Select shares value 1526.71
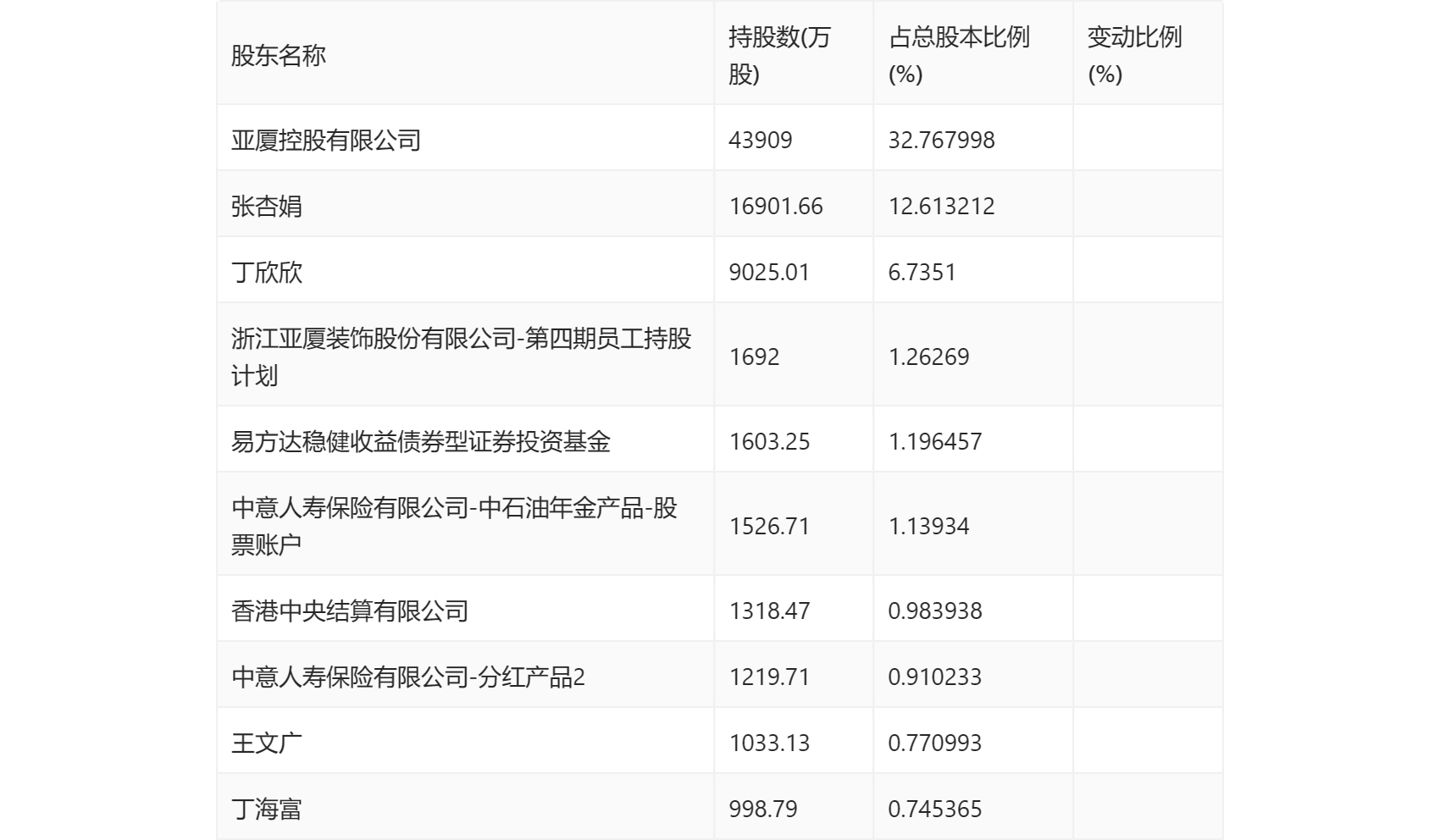 coord(769,527)
